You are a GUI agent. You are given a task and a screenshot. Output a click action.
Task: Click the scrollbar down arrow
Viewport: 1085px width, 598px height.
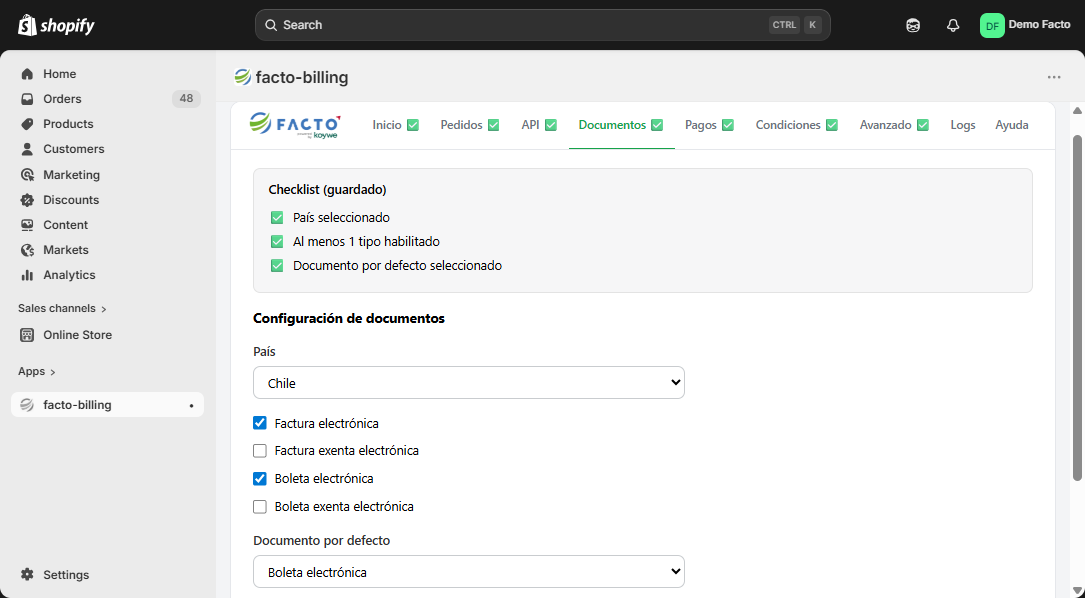(x=1077, y=592)
